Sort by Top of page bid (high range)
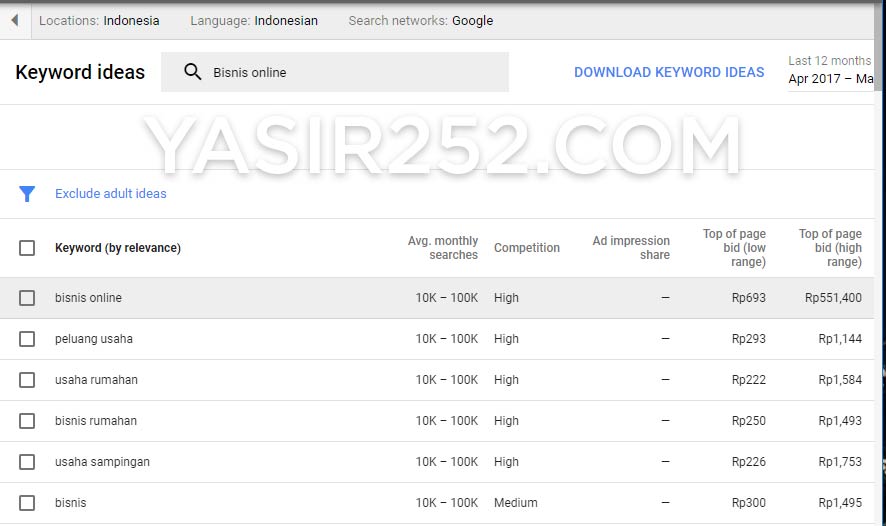Image resolution: width=886 pixels, height=526 pixels. click(830, 248)
